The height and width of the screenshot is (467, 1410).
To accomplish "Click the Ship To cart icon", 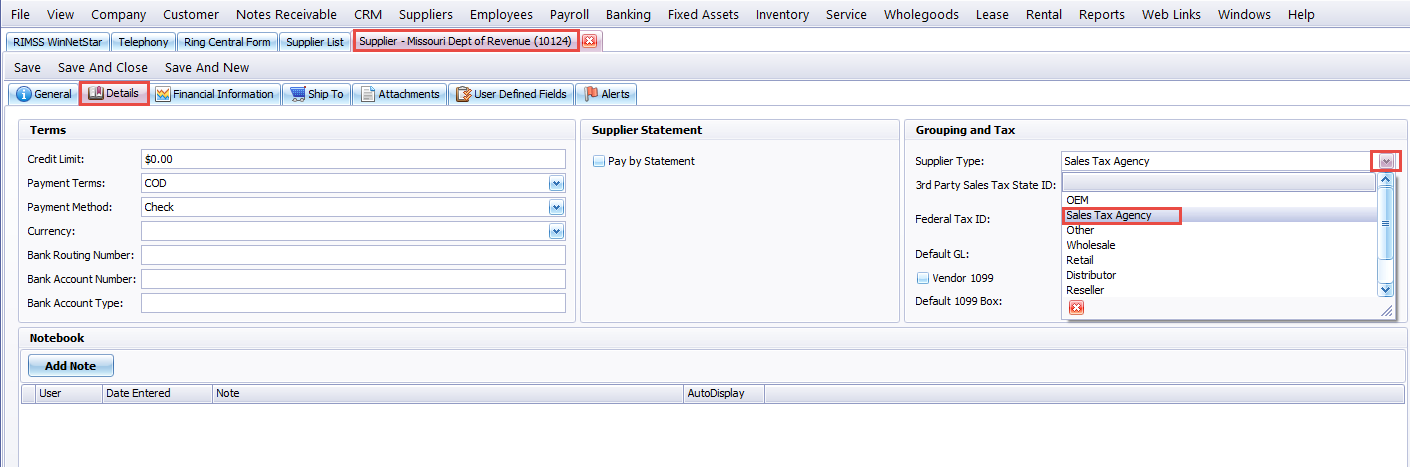I will 297,94.
